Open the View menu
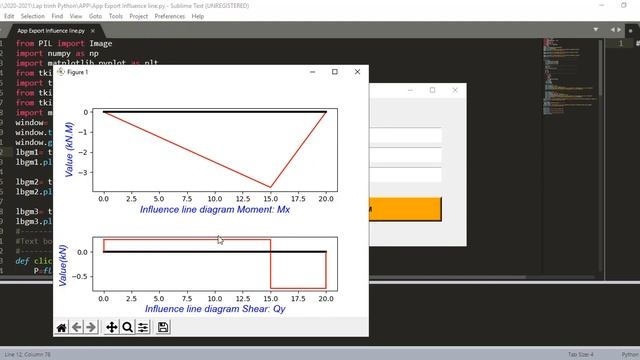 (x=76, y=16)
